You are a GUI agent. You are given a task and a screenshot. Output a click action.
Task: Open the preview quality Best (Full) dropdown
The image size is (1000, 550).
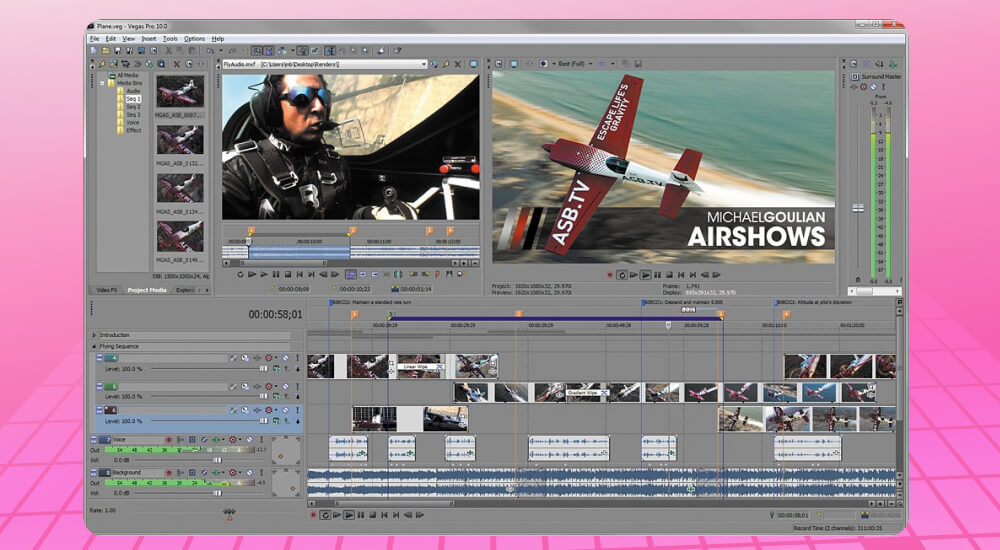pyautogui.click(x=575, y=64)
